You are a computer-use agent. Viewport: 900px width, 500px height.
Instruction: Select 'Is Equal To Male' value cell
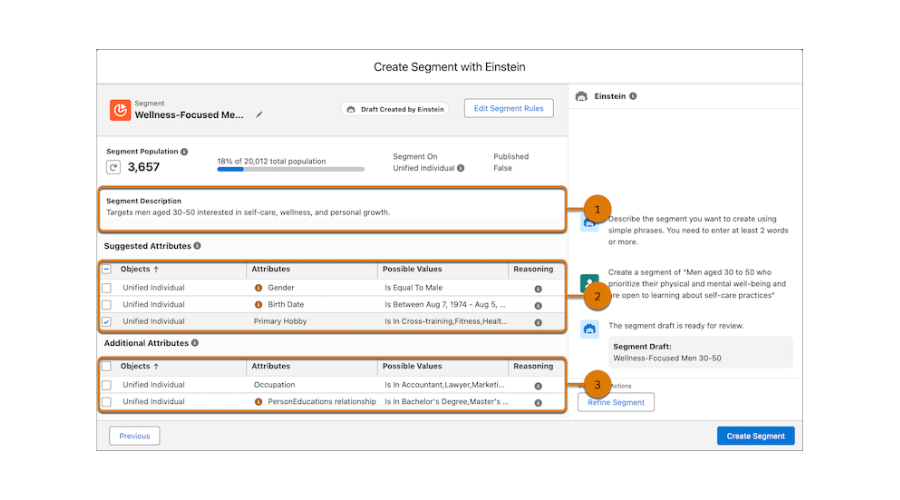413,288
